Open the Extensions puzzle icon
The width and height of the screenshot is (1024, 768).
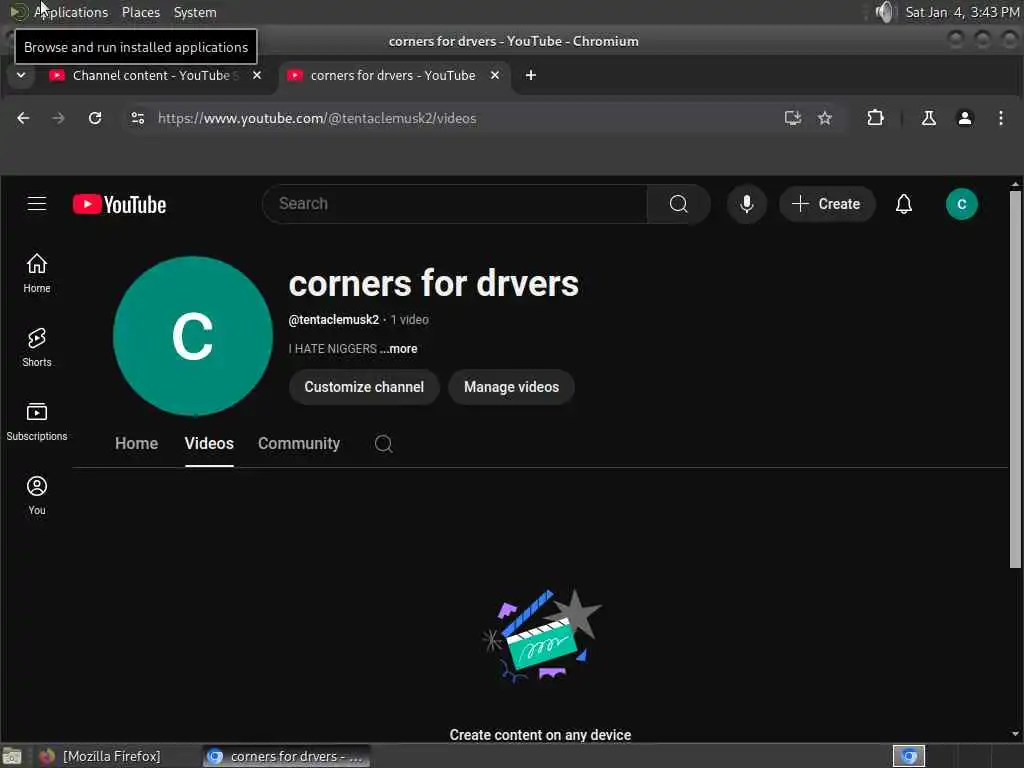(x=875, y=118)
